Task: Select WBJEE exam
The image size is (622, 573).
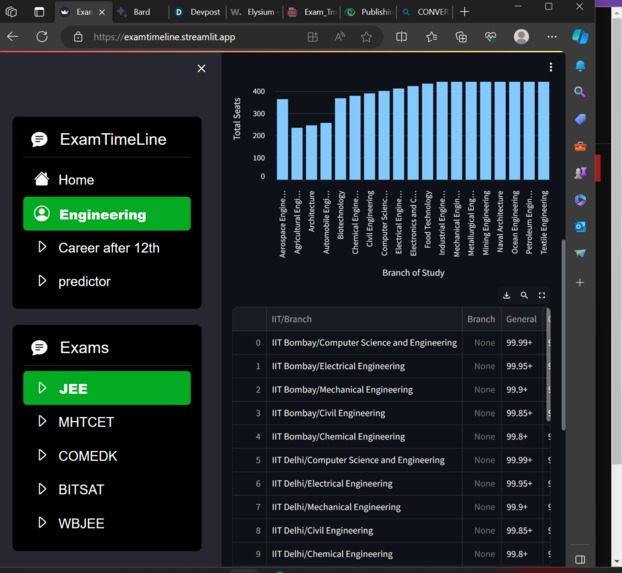Action: (107, 523)
